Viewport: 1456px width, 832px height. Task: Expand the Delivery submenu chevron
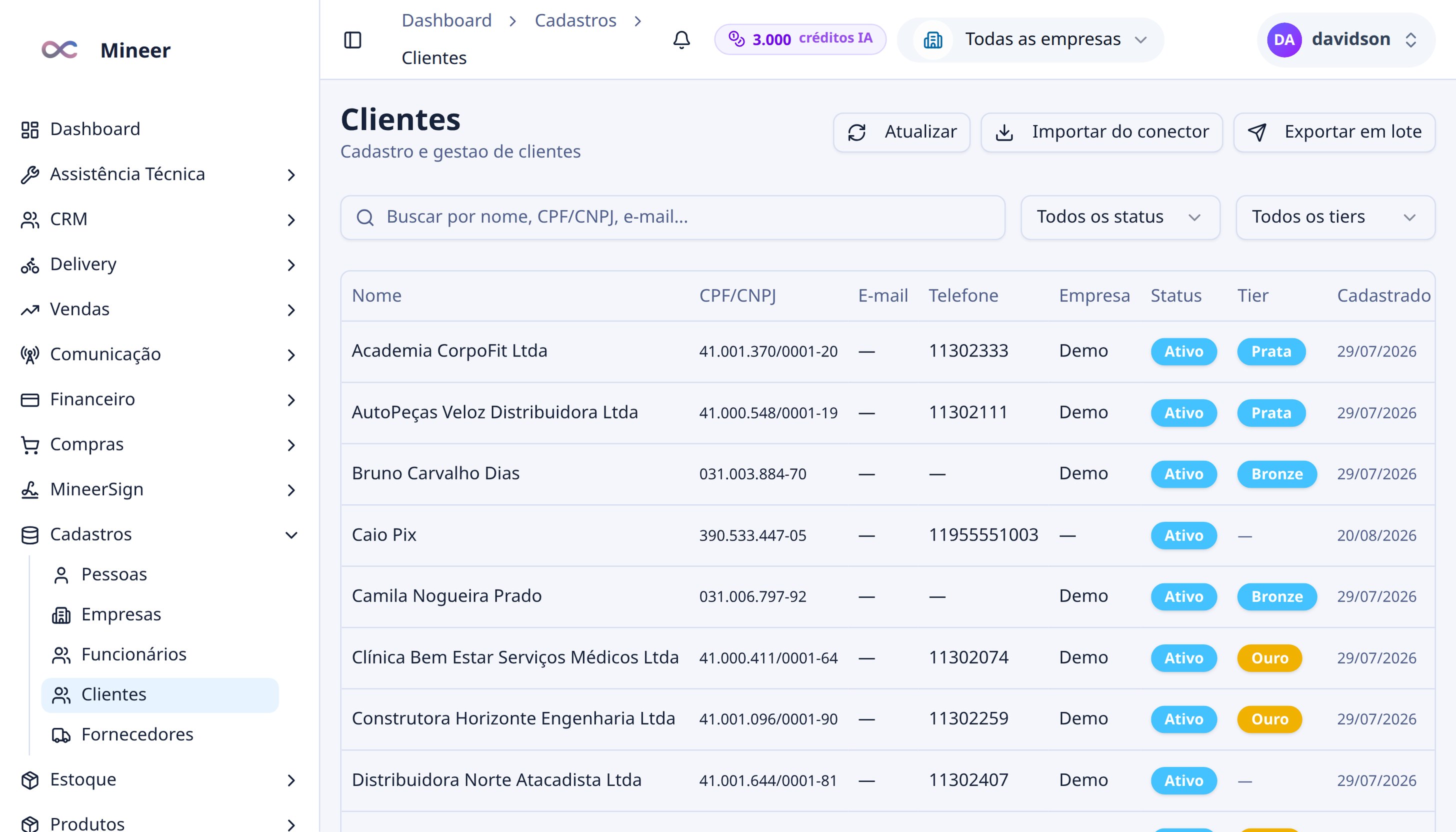coord(291,265)
